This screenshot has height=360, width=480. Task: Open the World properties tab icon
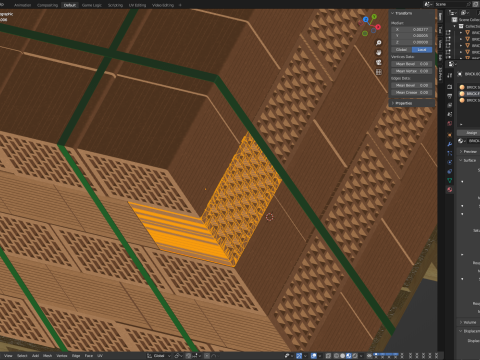click(450, 124)
